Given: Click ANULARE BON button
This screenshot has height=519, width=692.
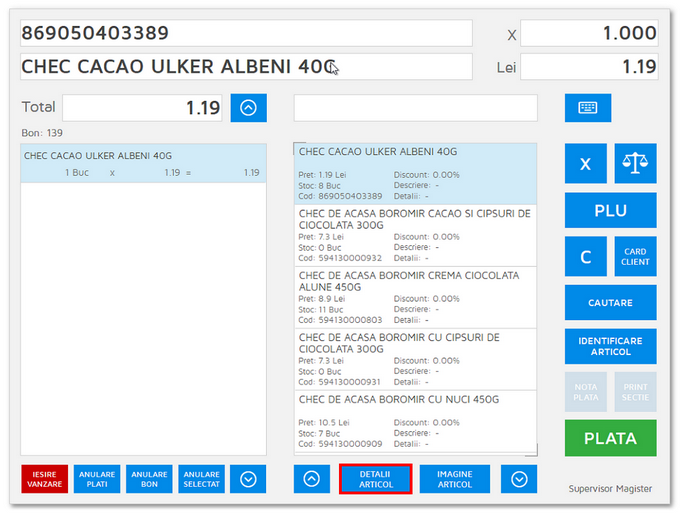Looking at the screenshot, I should tap(149, 479).
